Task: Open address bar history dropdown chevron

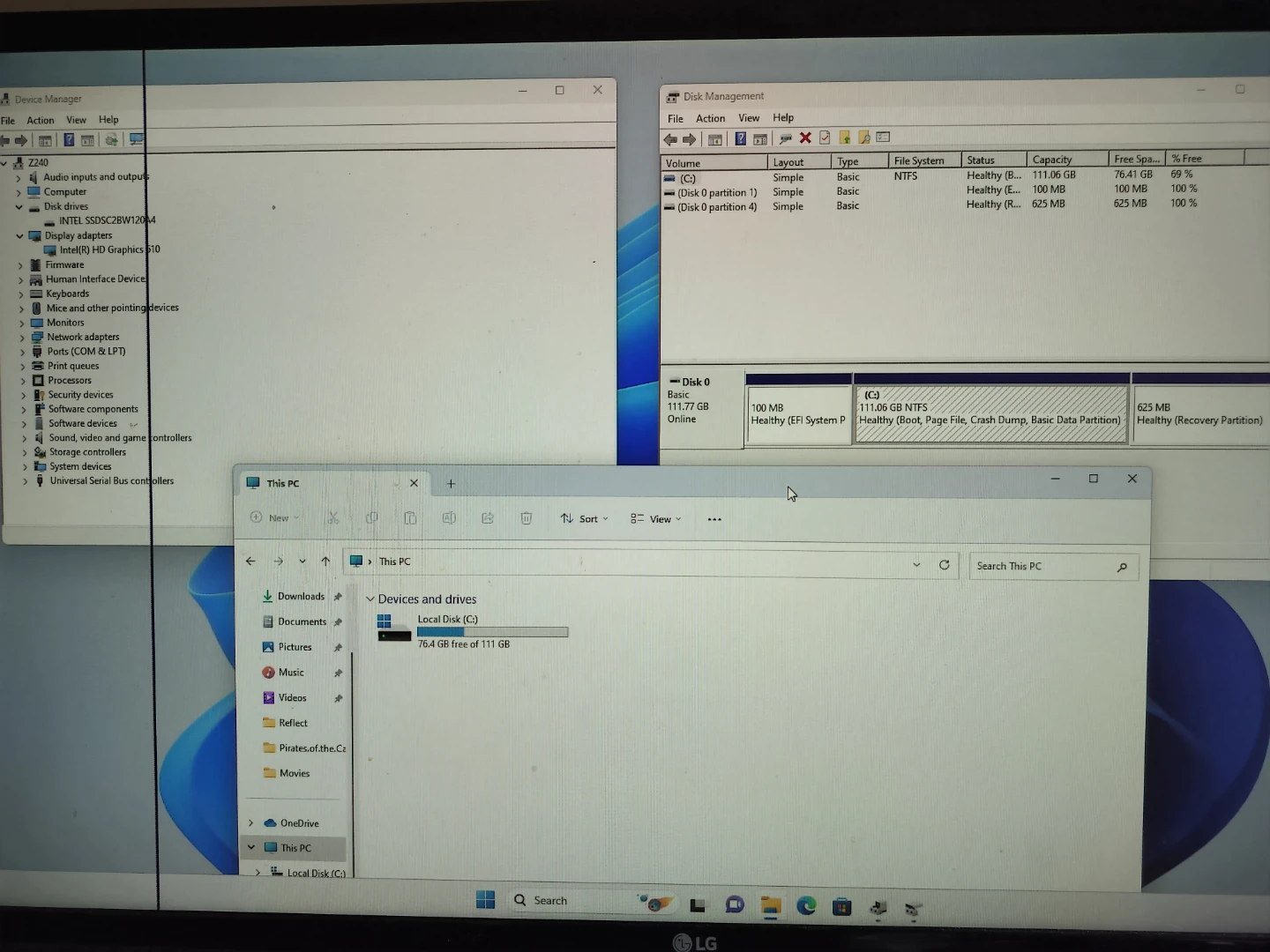Action: pyautogui.click(x=916, y=565)
